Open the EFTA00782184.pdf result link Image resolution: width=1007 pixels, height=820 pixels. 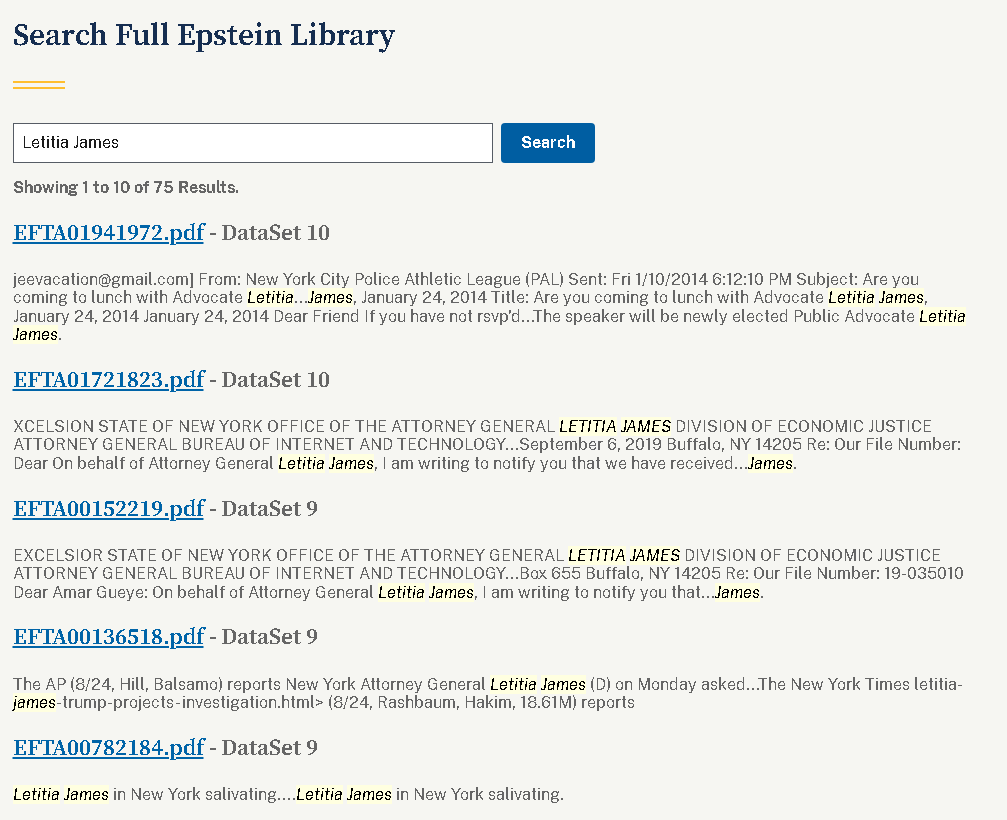point(109,747)
